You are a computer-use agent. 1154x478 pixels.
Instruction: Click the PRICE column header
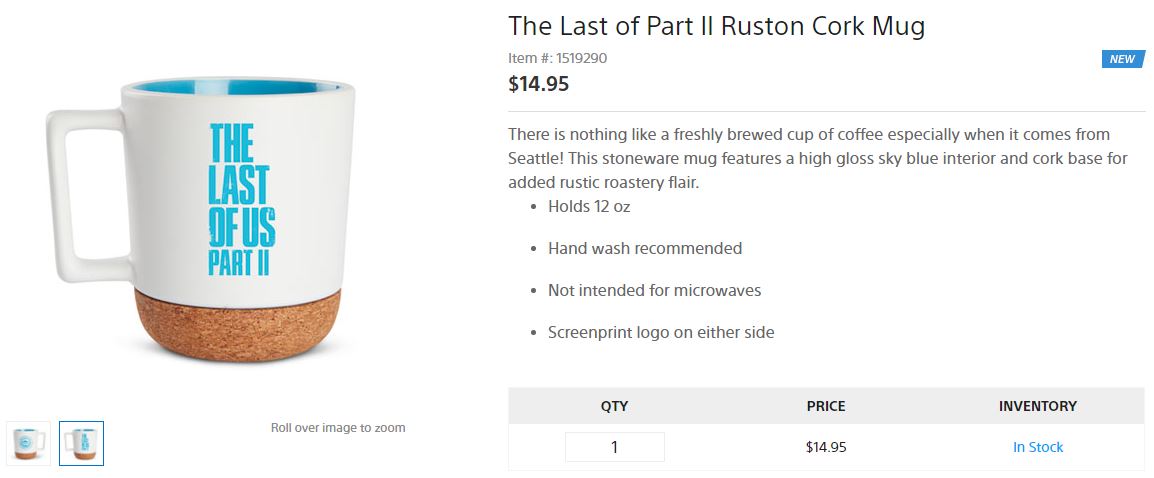tap(825, 406)
